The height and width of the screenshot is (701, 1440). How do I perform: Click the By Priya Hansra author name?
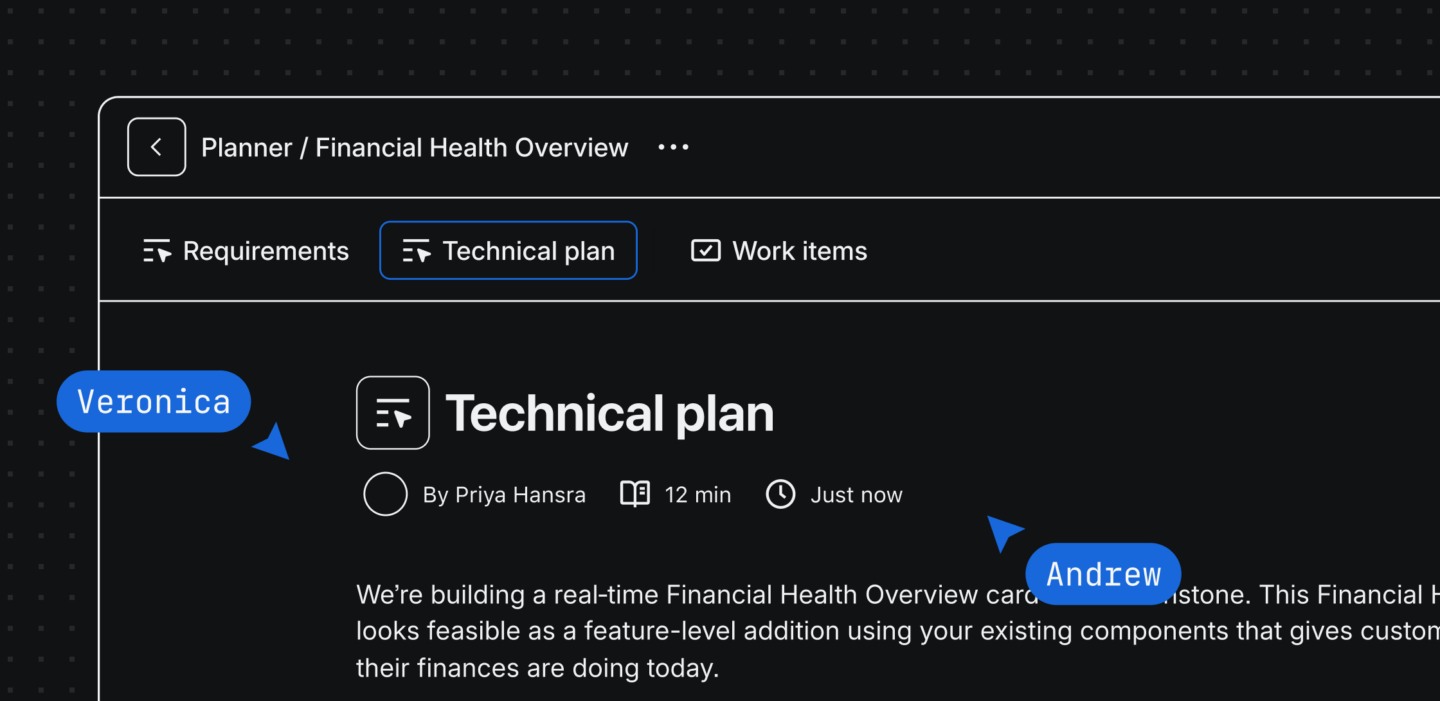pos(504,495)
